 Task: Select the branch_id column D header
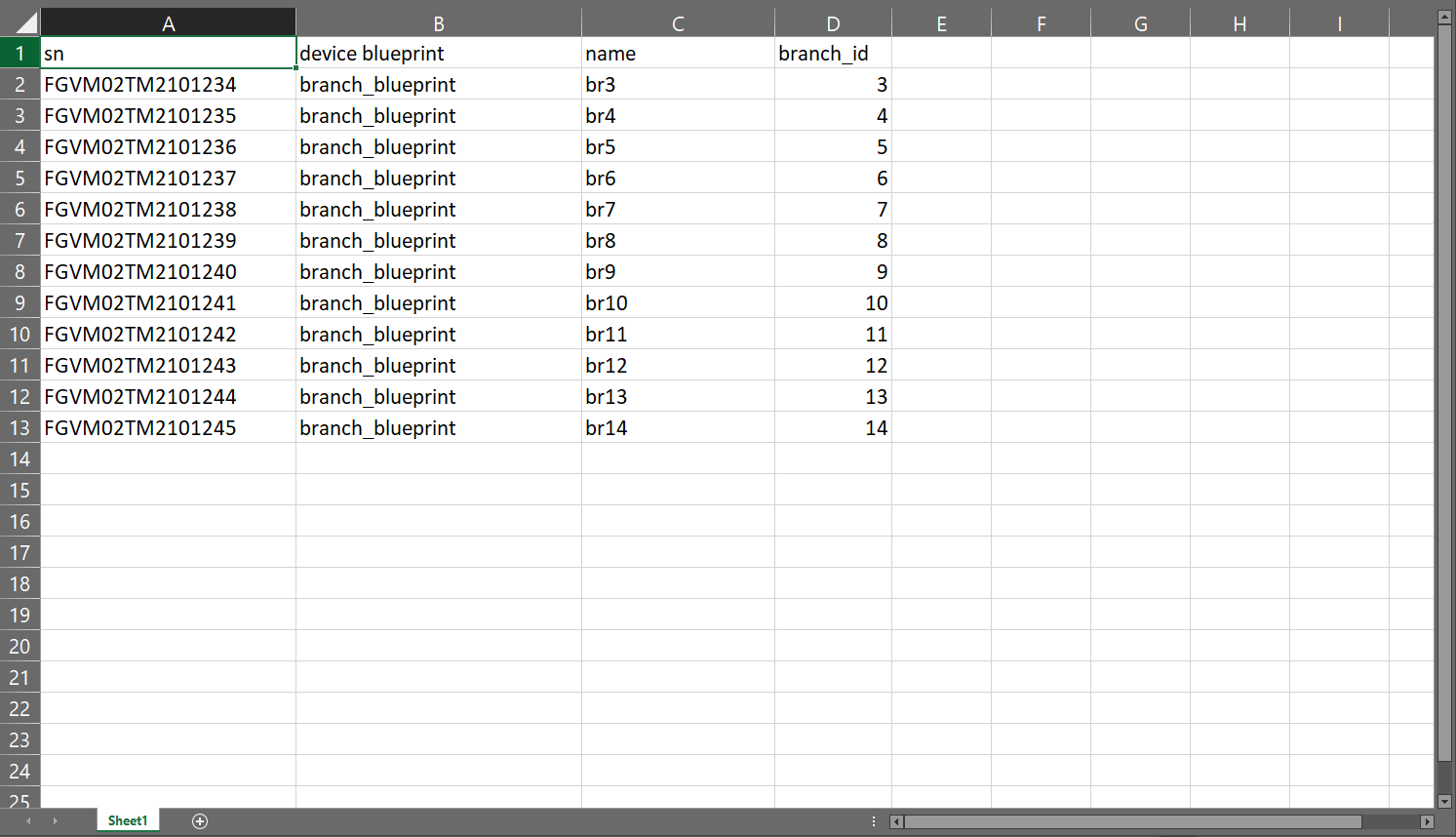coord(832,21)
